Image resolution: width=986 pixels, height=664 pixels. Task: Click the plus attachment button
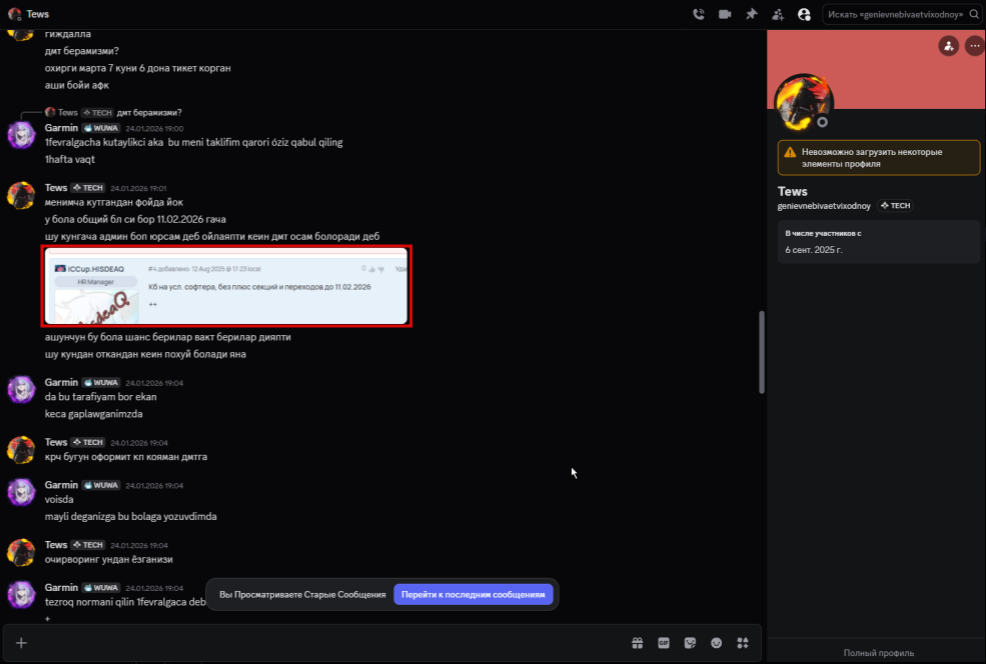pyautogui.click(x=21, y=643)
